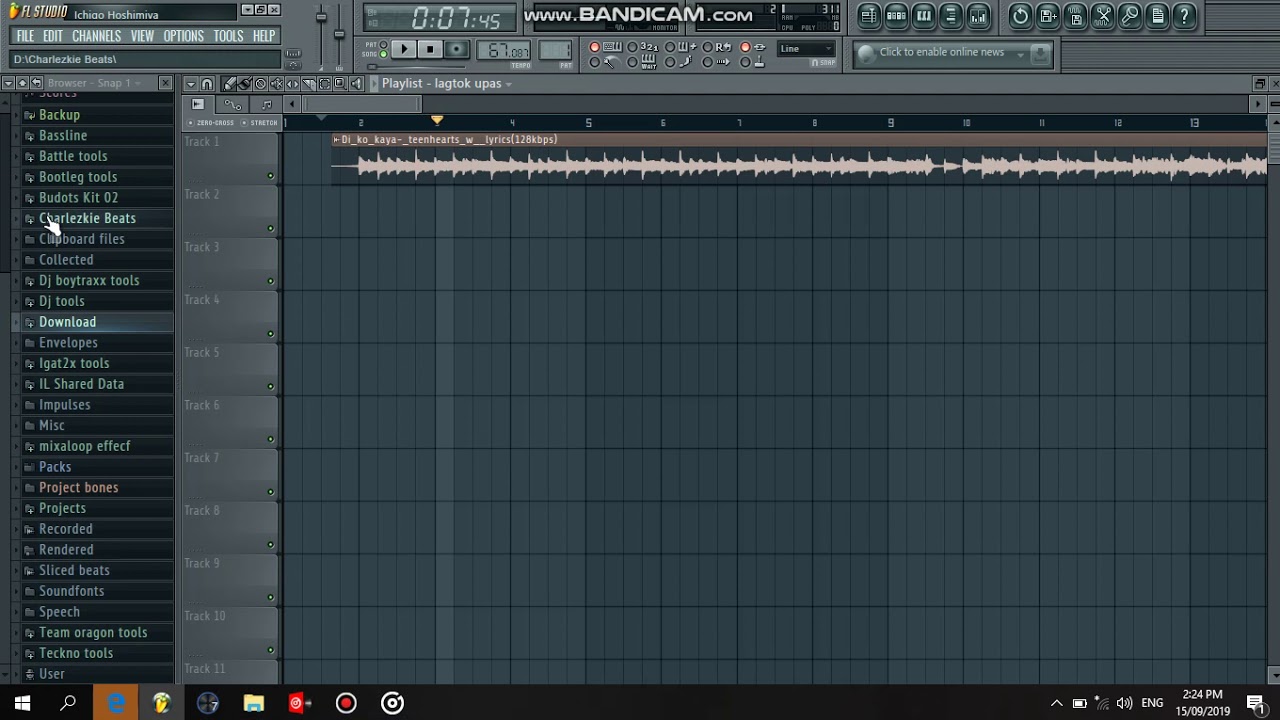Select the Draw pencil tool in Playlist toolbar
The image size is (1280, 720).
(x=229, y=83)
